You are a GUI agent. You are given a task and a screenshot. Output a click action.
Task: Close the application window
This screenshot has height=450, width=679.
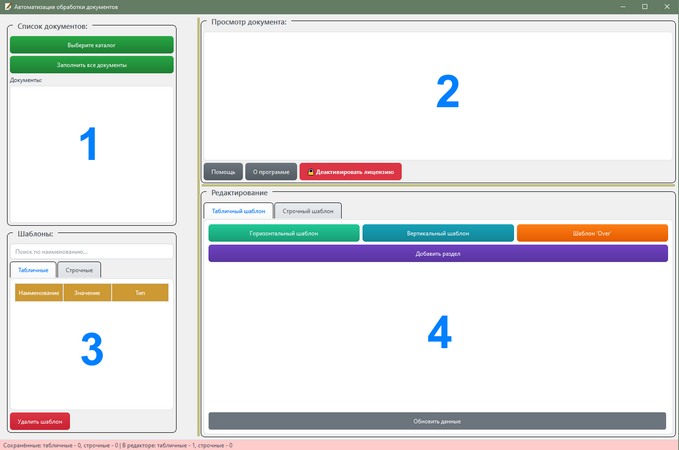[667, 6]
